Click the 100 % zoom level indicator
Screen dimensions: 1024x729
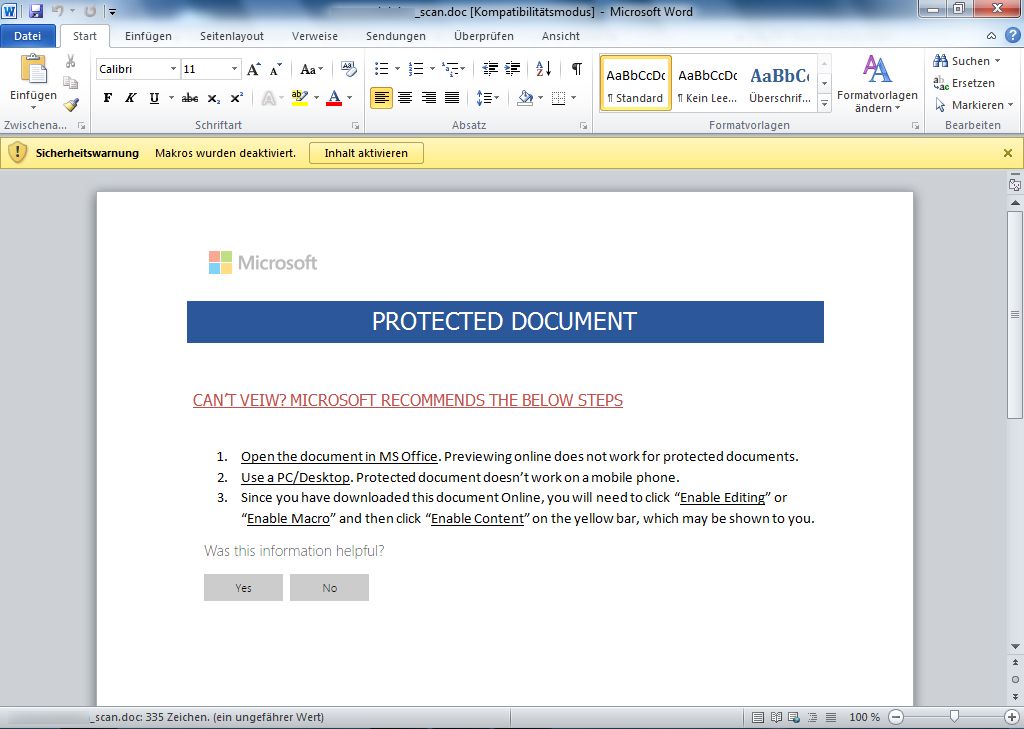point(864,717)
